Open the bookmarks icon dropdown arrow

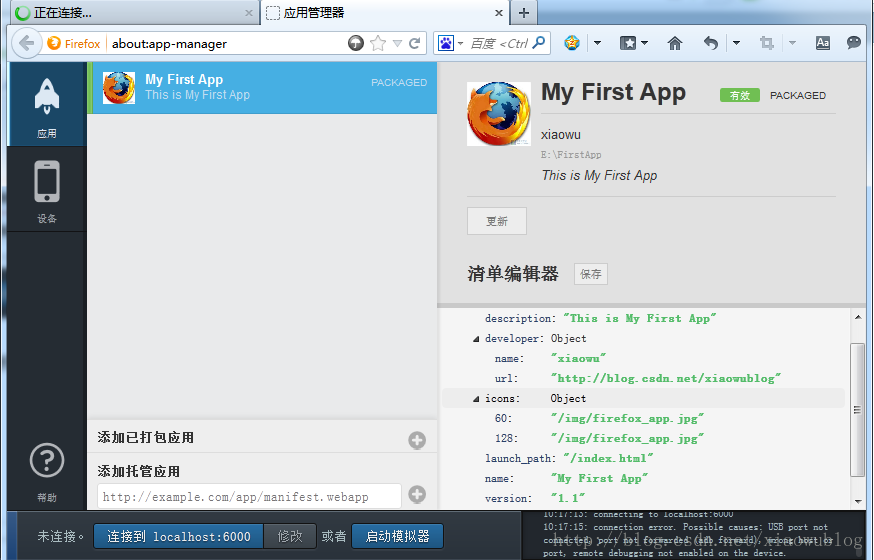645,43
